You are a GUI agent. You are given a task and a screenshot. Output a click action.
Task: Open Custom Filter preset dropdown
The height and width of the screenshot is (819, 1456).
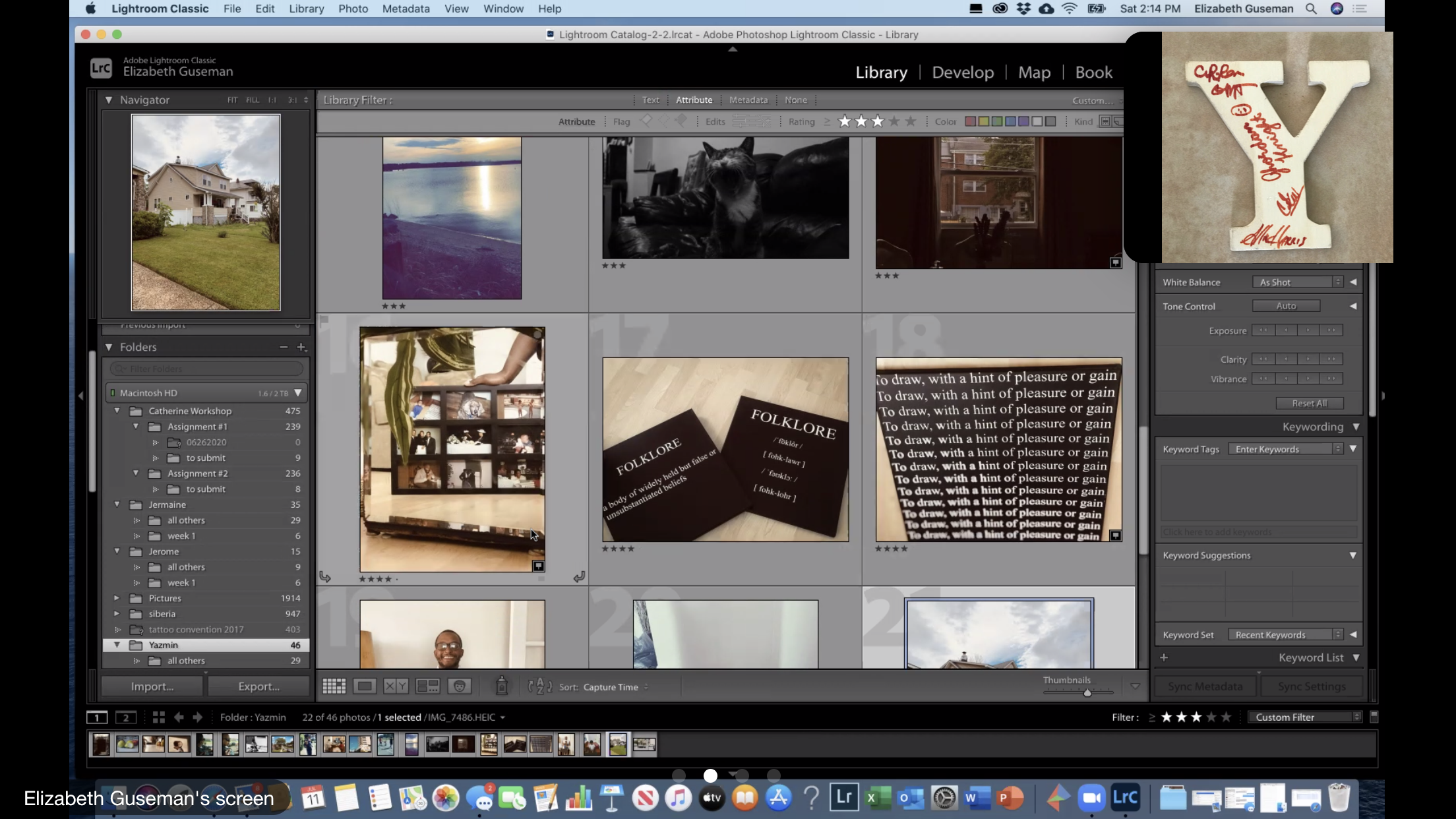point(1304,717)
